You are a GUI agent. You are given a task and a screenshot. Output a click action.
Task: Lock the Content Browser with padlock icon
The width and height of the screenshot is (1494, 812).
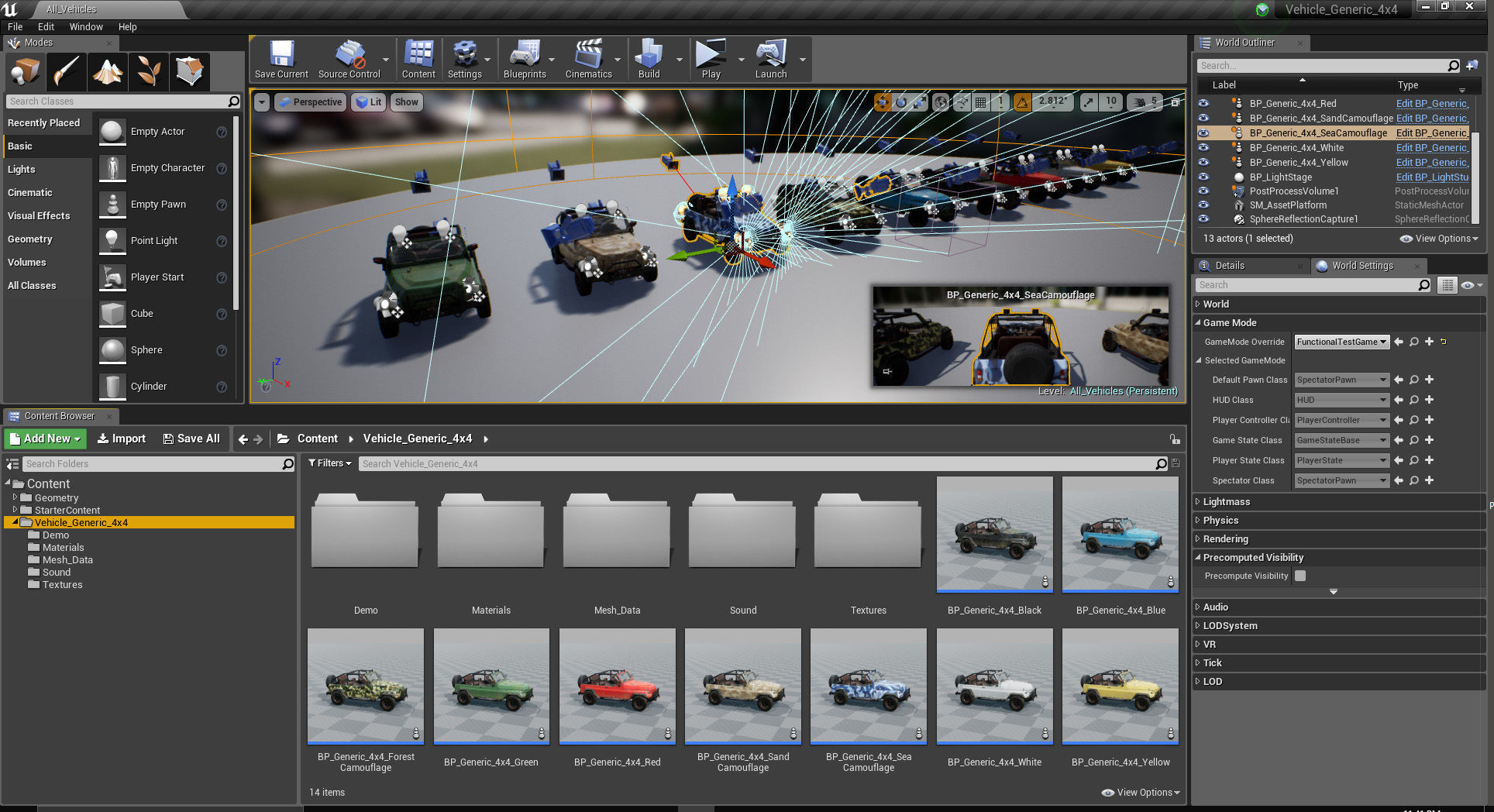coord(1175,439)
